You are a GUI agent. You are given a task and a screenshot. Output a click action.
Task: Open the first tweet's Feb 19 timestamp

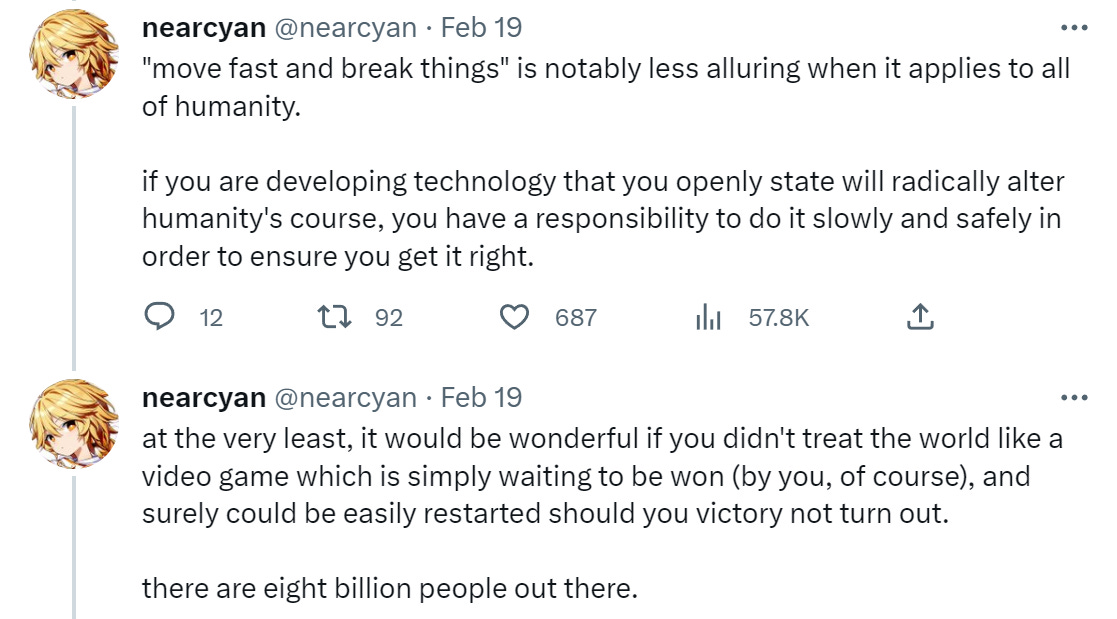click(x=481, y=28)
